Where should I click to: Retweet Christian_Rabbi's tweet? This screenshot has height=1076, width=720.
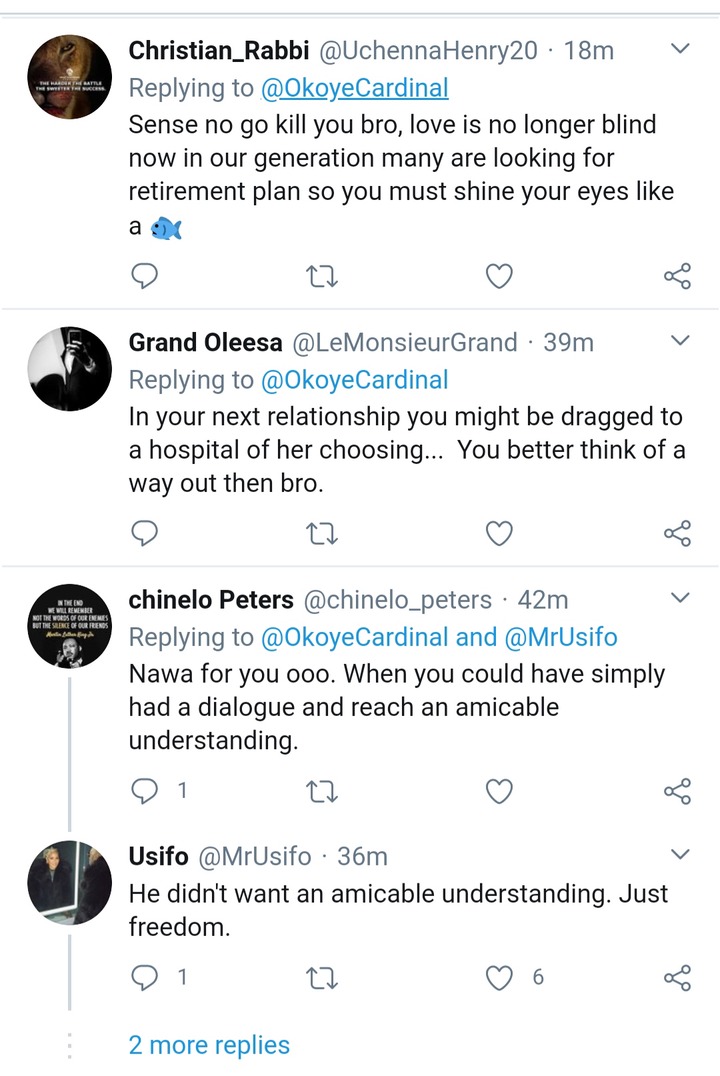[x=321, y=276]
